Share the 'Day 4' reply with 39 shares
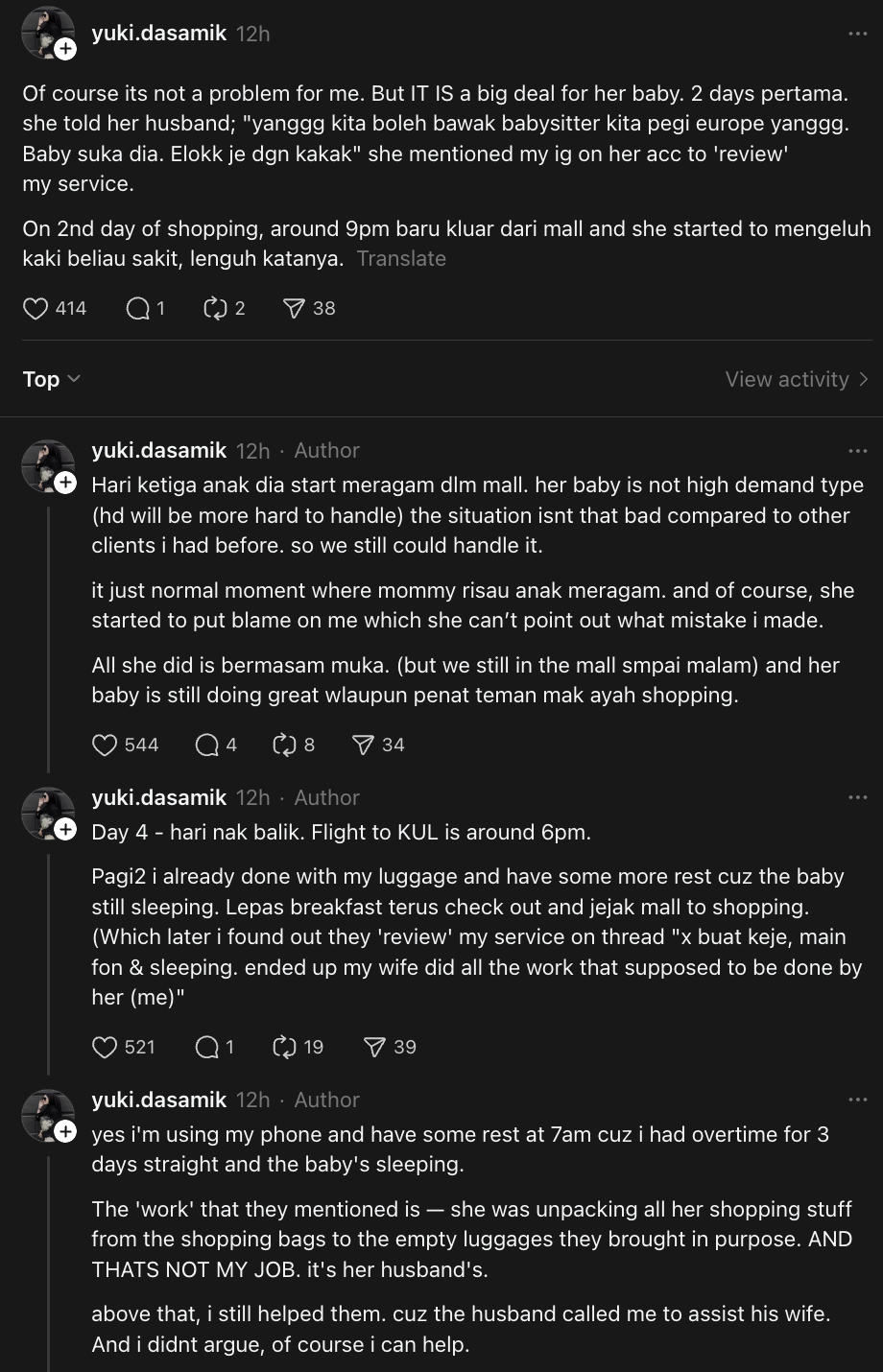 [x=374, y=1047]
